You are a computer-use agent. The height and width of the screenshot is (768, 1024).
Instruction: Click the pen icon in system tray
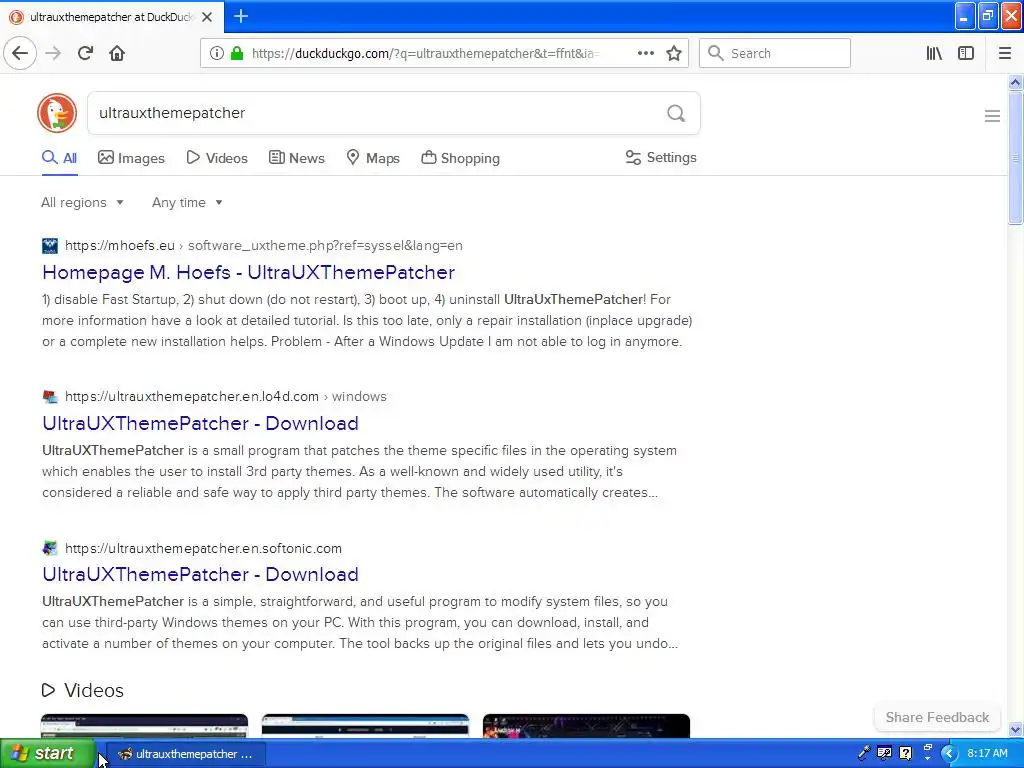point(864,753)
